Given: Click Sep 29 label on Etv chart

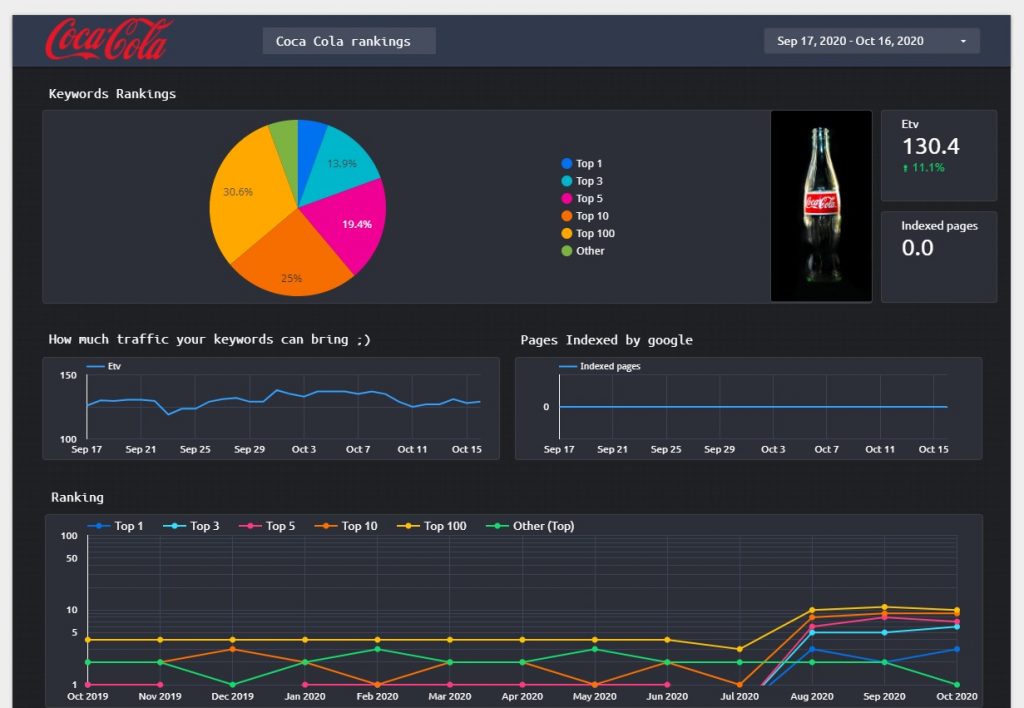Looking at the screenshot, I should [249, 449].
